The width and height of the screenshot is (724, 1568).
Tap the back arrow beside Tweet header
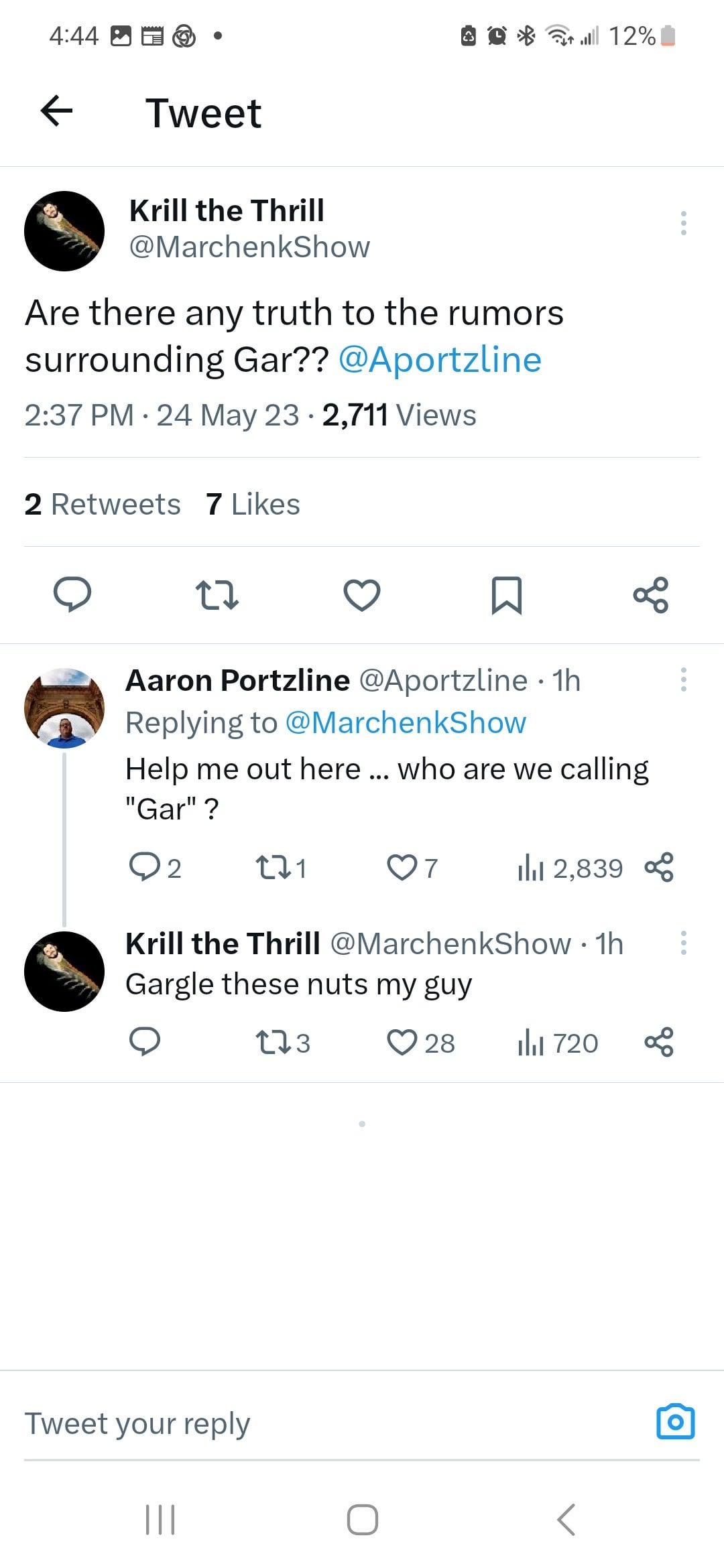pyautogui.click(x=56, y=111)
